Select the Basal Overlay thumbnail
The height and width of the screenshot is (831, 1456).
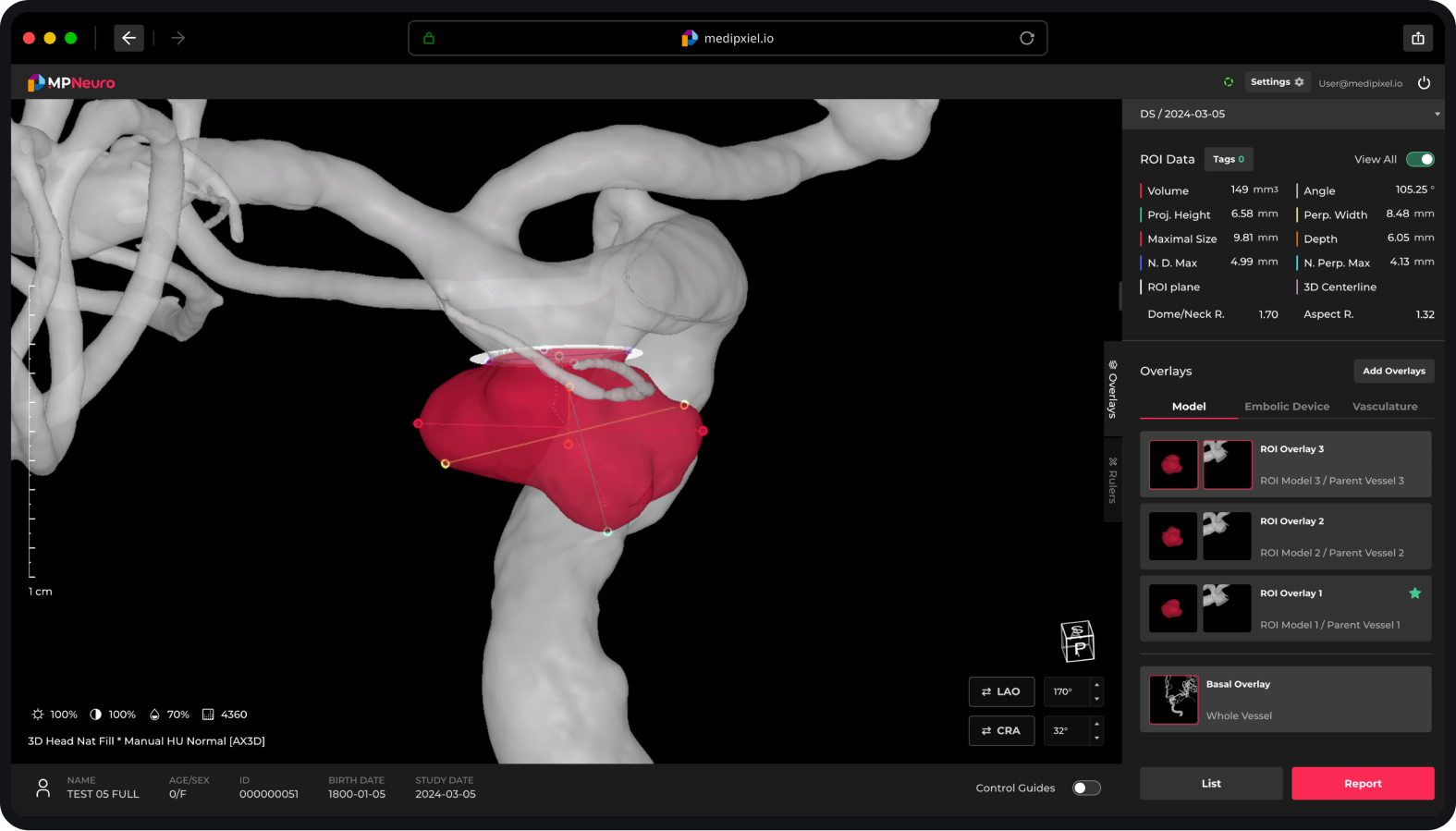[x=1173, y=700]
